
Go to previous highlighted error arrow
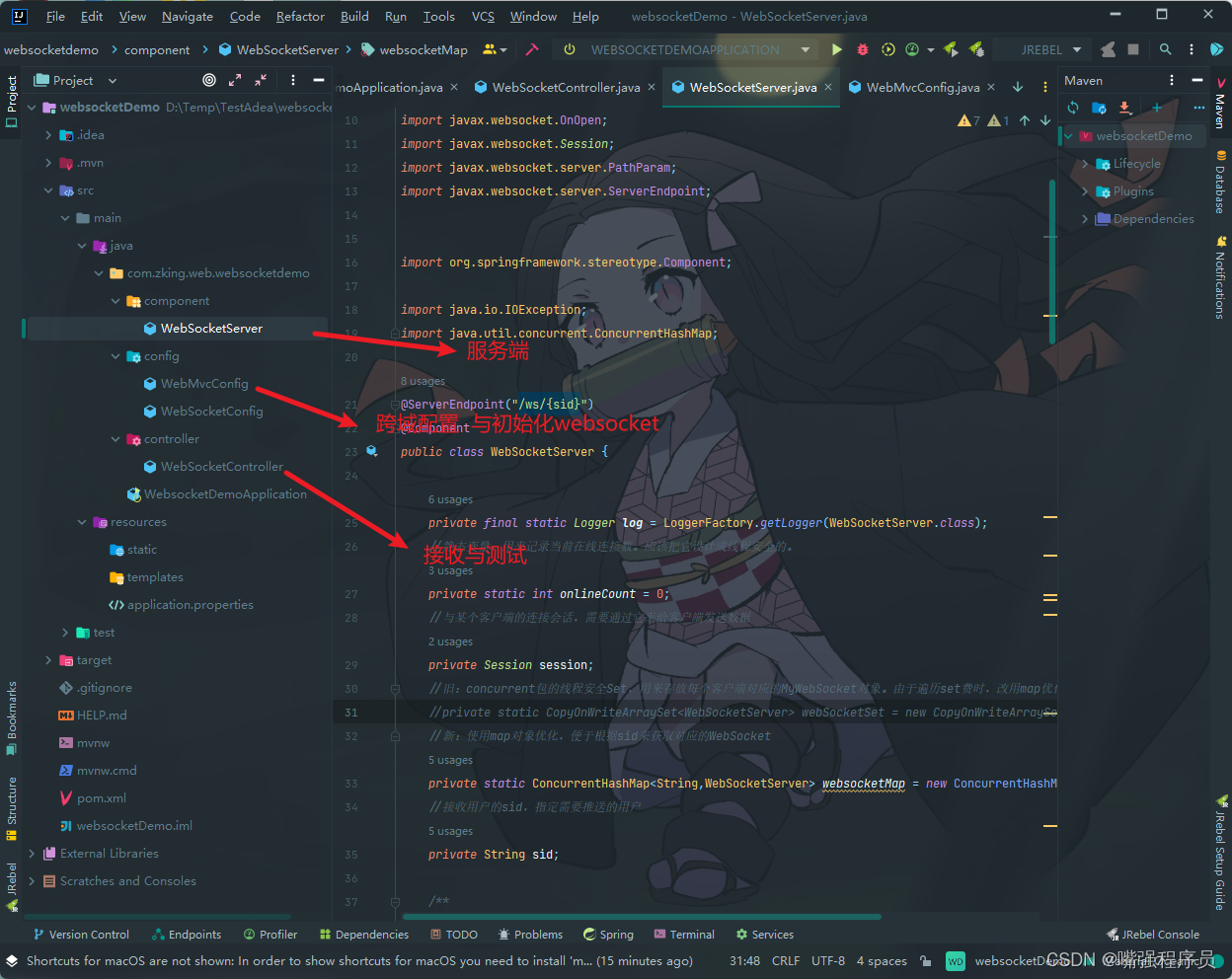click(x=1025, y=120)
